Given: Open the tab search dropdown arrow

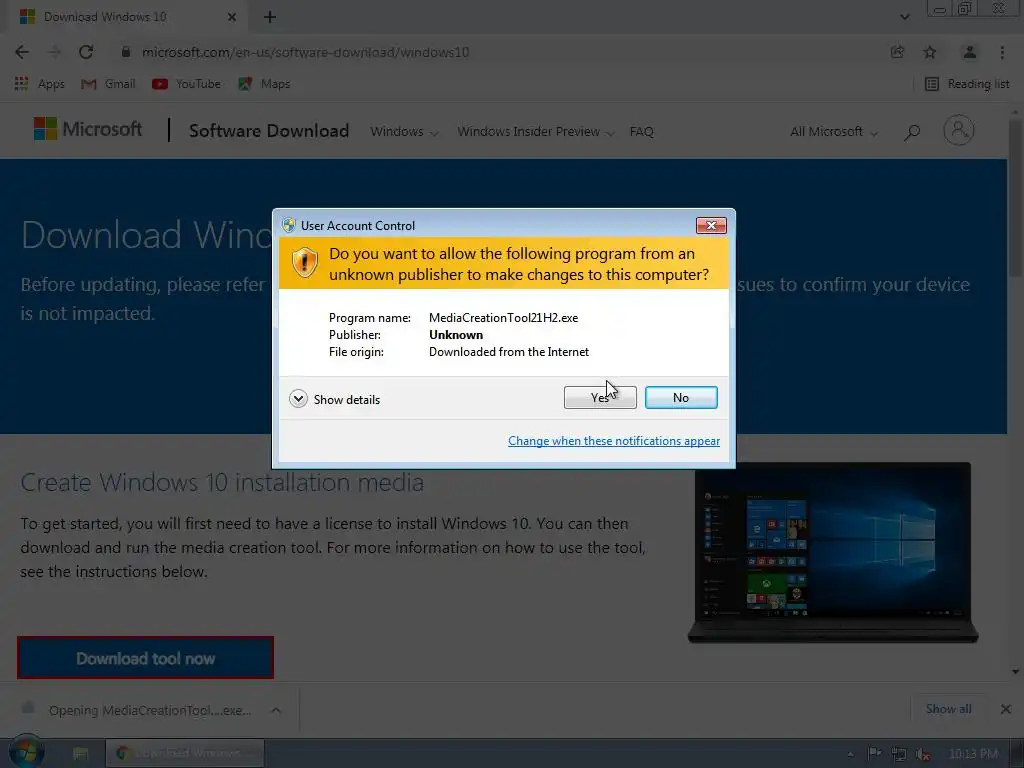Looking at the screenshot, I should [904, 17].
